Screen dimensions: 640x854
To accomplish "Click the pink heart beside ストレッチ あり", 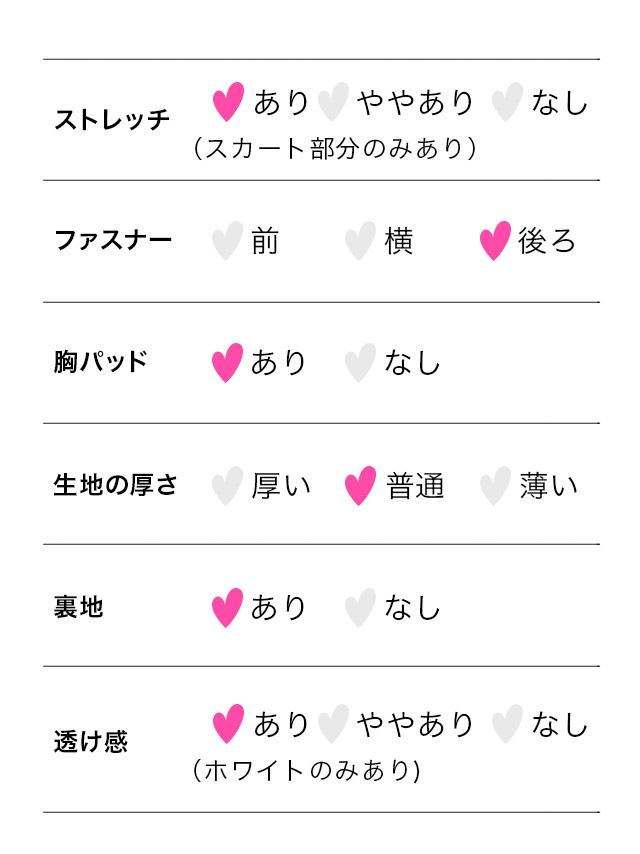I will (x=228, y=101).
